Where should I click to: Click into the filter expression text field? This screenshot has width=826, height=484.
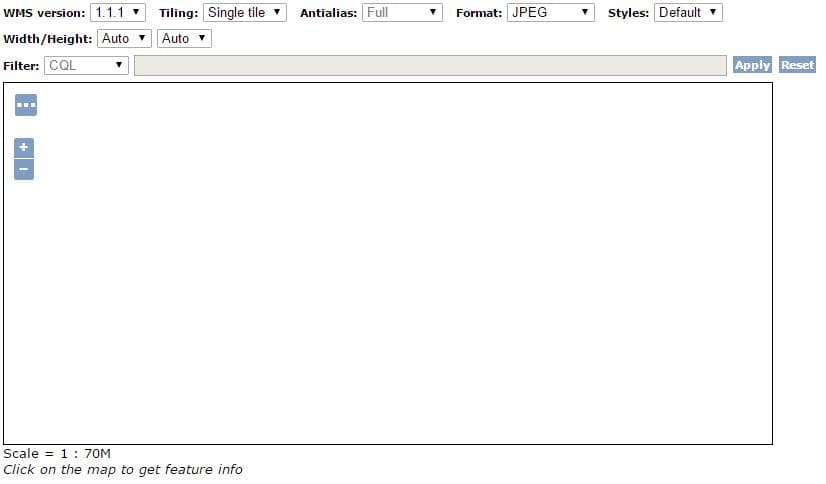click(x=430, y=65)
